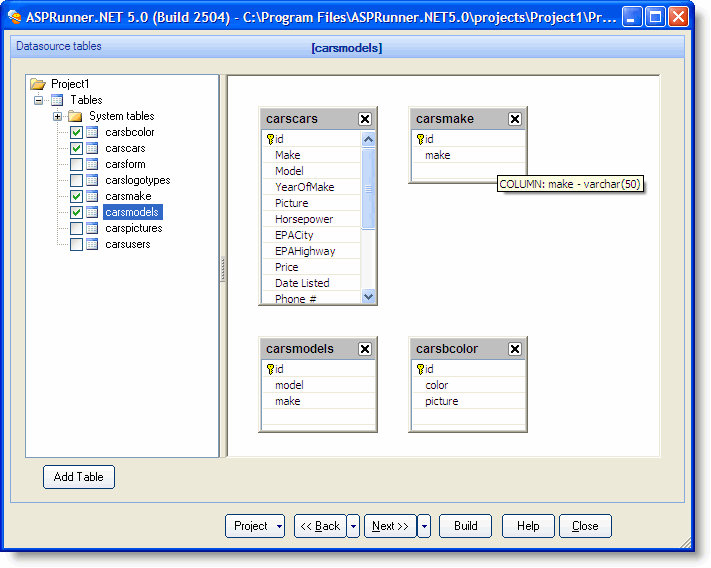Viewport: 711px width, 568px height.
Task: Open the dropdown arrow next to Back
Action: (353, 526)
